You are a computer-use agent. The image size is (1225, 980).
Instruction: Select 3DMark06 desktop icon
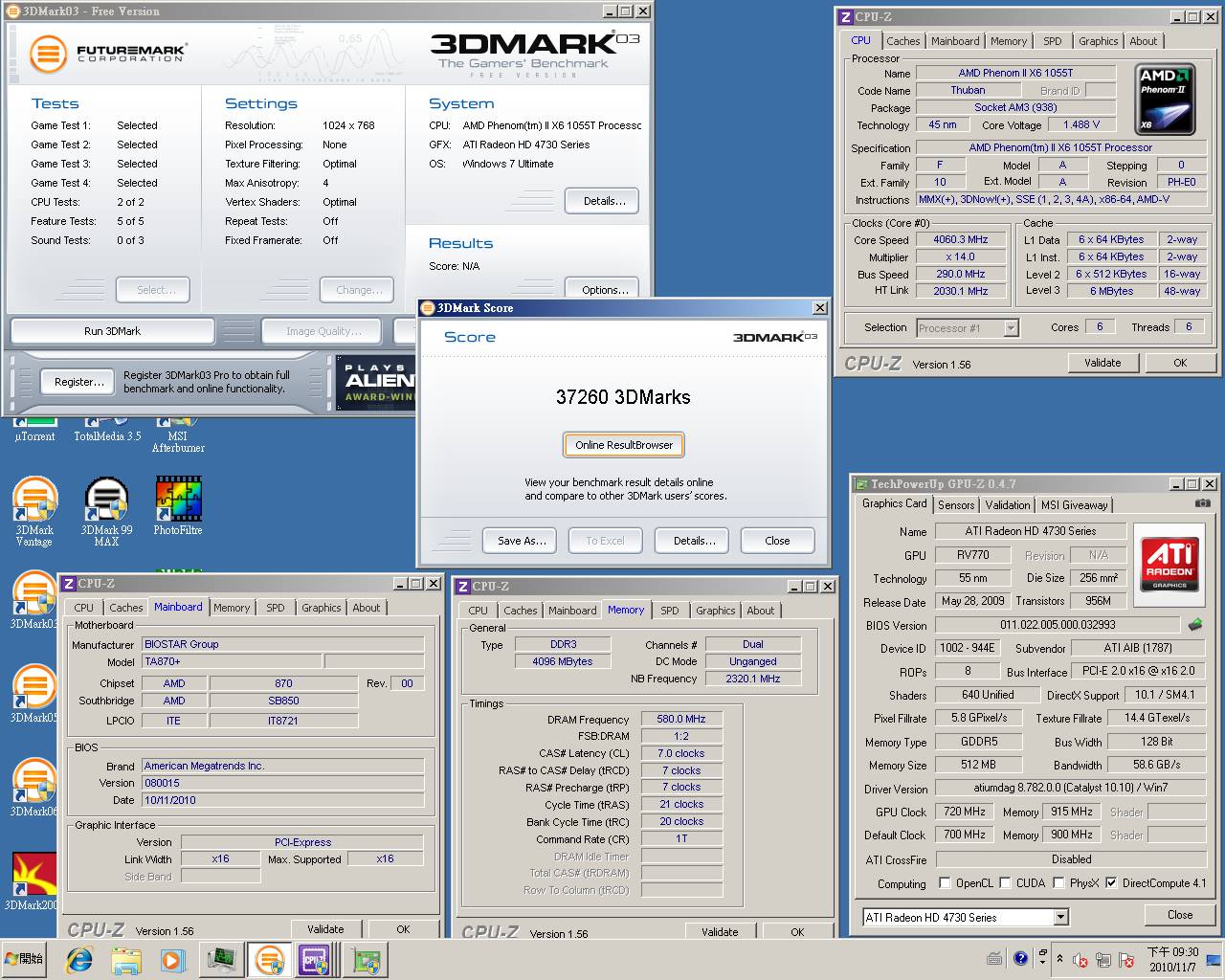[33, 788]
